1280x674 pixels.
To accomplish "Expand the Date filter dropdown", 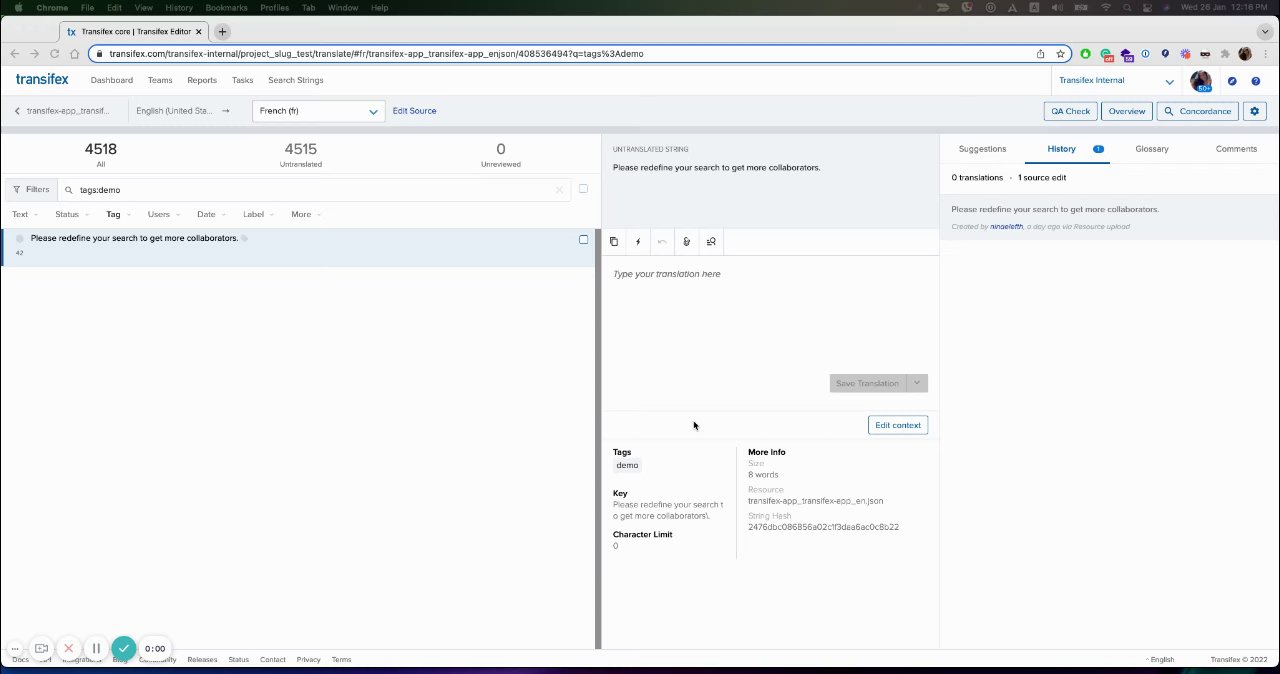I will (x=211, y=214).
